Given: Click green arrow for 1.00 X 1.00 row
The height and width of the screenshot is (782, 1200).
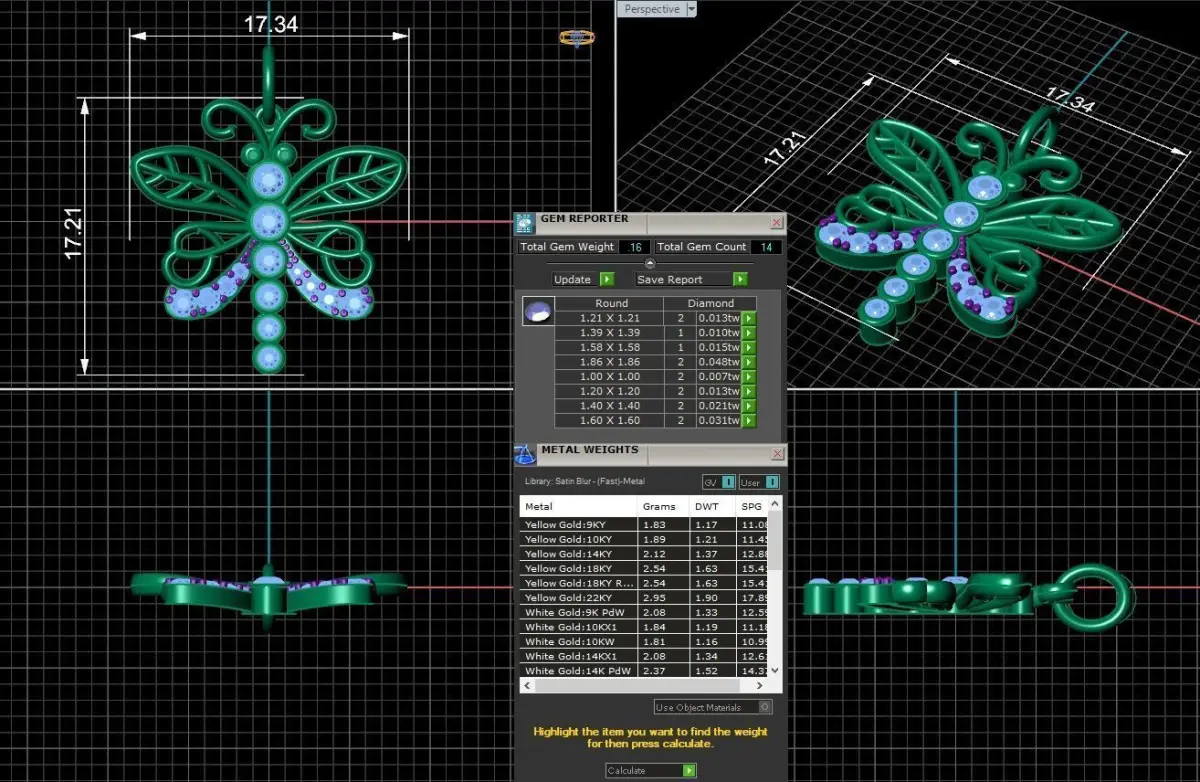Looking at the screenshot, I should (748, 378).
